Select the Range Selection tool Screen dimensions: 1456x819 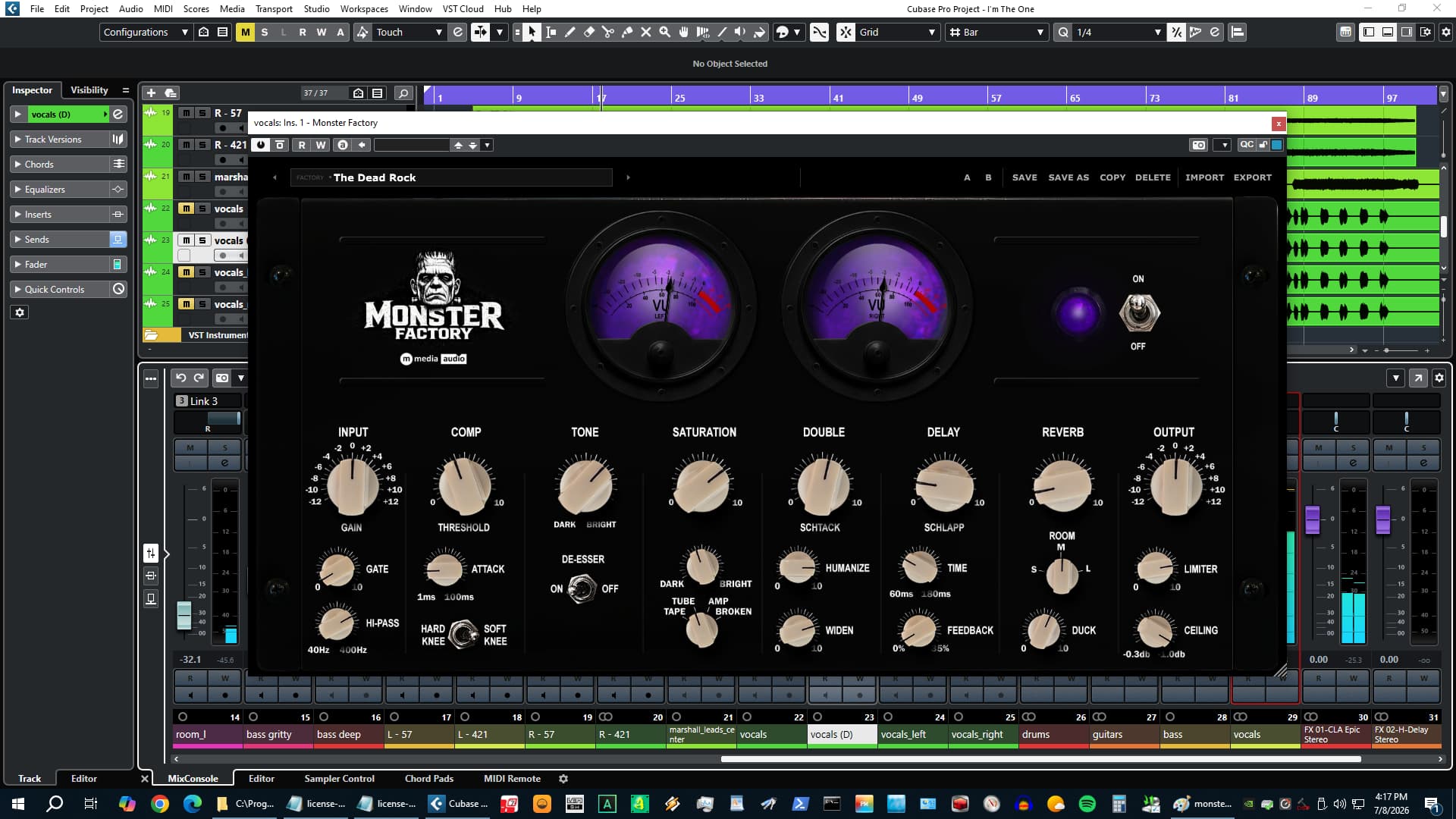tap(551, 32)
